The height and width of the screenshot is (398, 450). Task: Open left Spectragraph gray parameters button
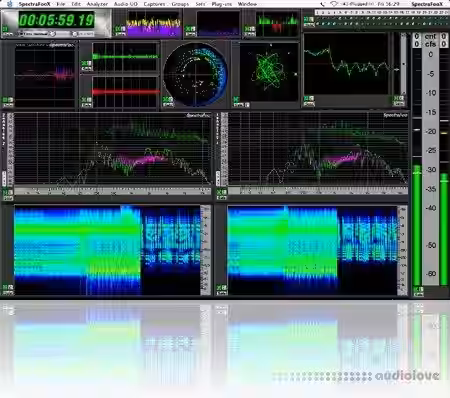point(8,198)
